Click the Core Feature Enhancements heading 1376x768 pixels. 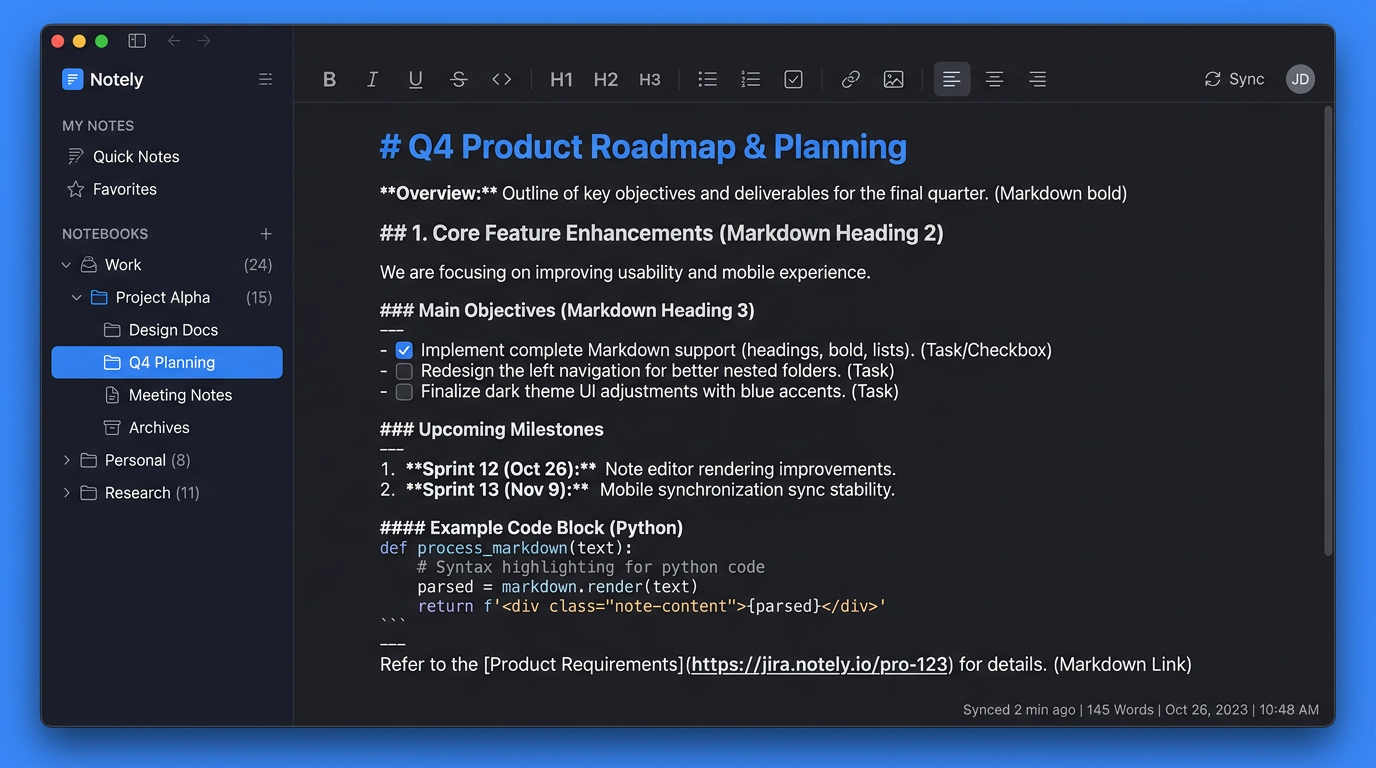coord(662,233)
